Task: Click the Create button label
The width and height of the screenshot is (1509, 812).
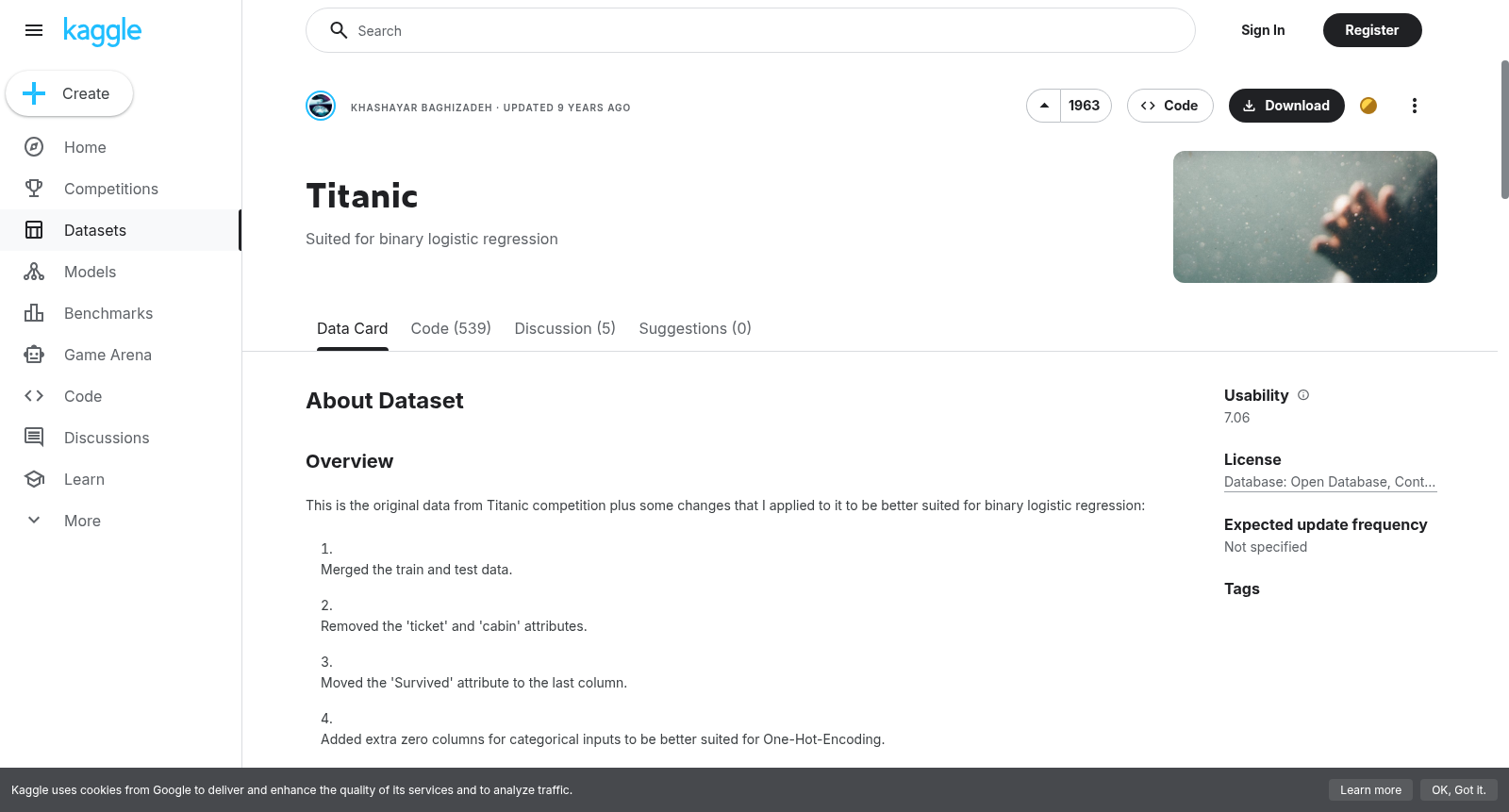Action: click(x=86, y=93)
